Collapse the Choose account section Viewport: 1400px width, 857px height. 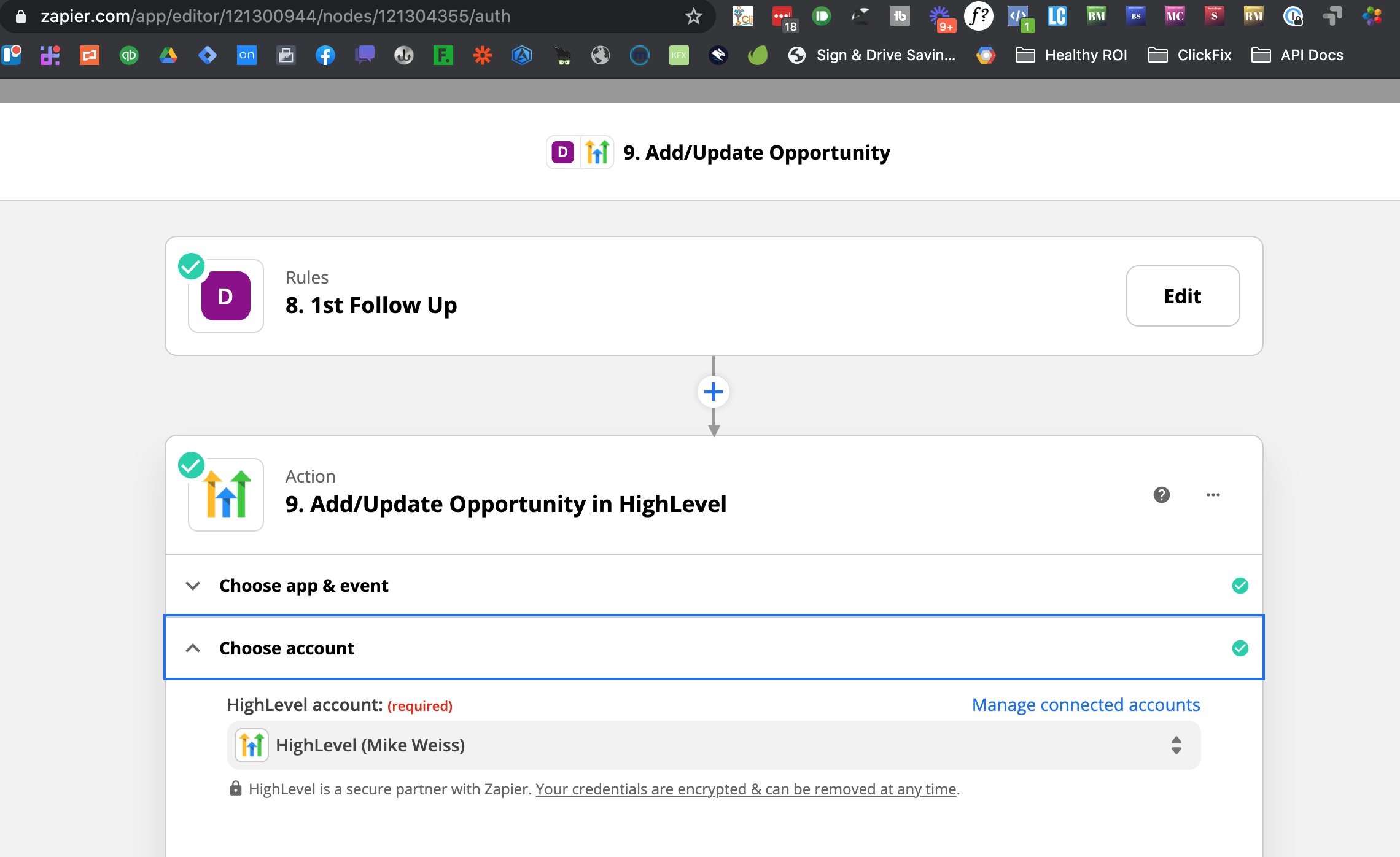coord(714,648)
